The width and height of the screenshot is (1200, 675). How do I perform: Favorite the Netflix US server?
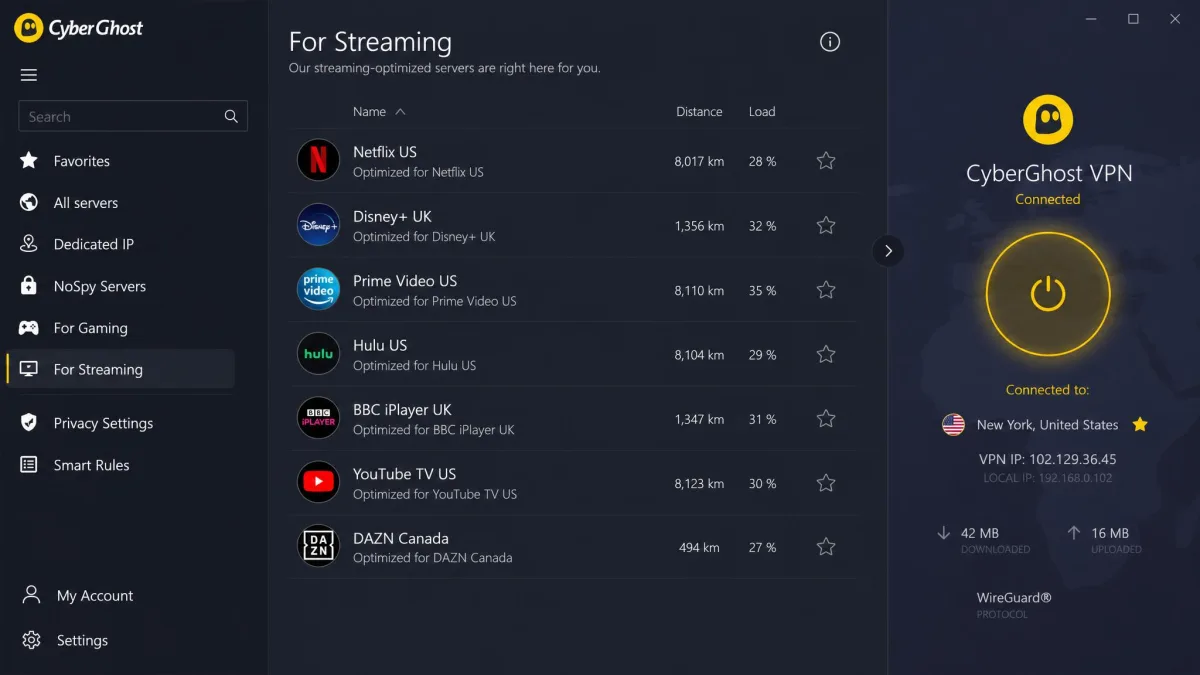826,161
